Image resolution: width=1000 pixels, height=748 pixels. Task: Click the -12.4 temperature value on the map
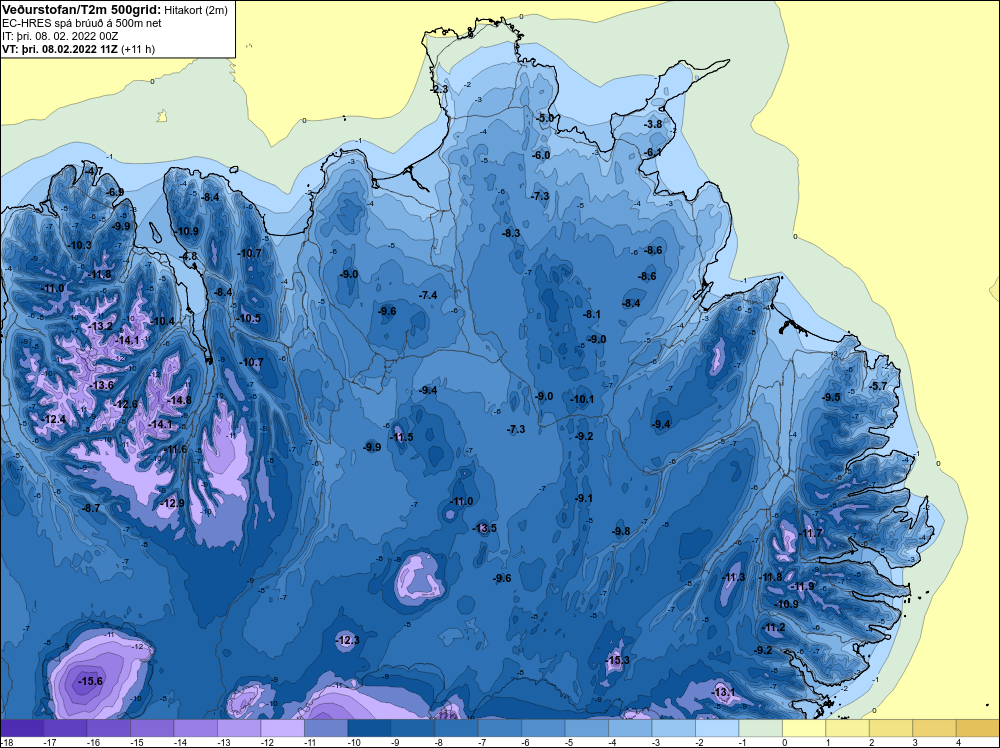(54, 419)
